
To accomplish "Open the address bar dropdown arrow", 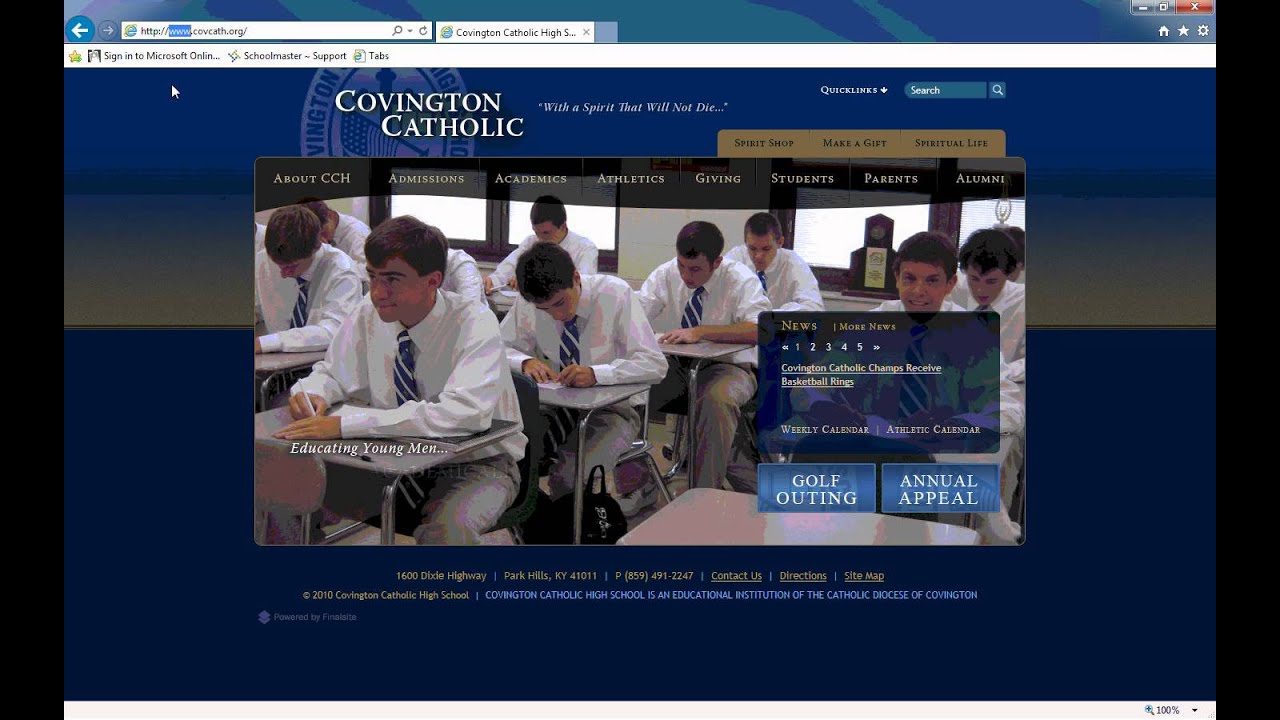I will click(x=410, y=31).
